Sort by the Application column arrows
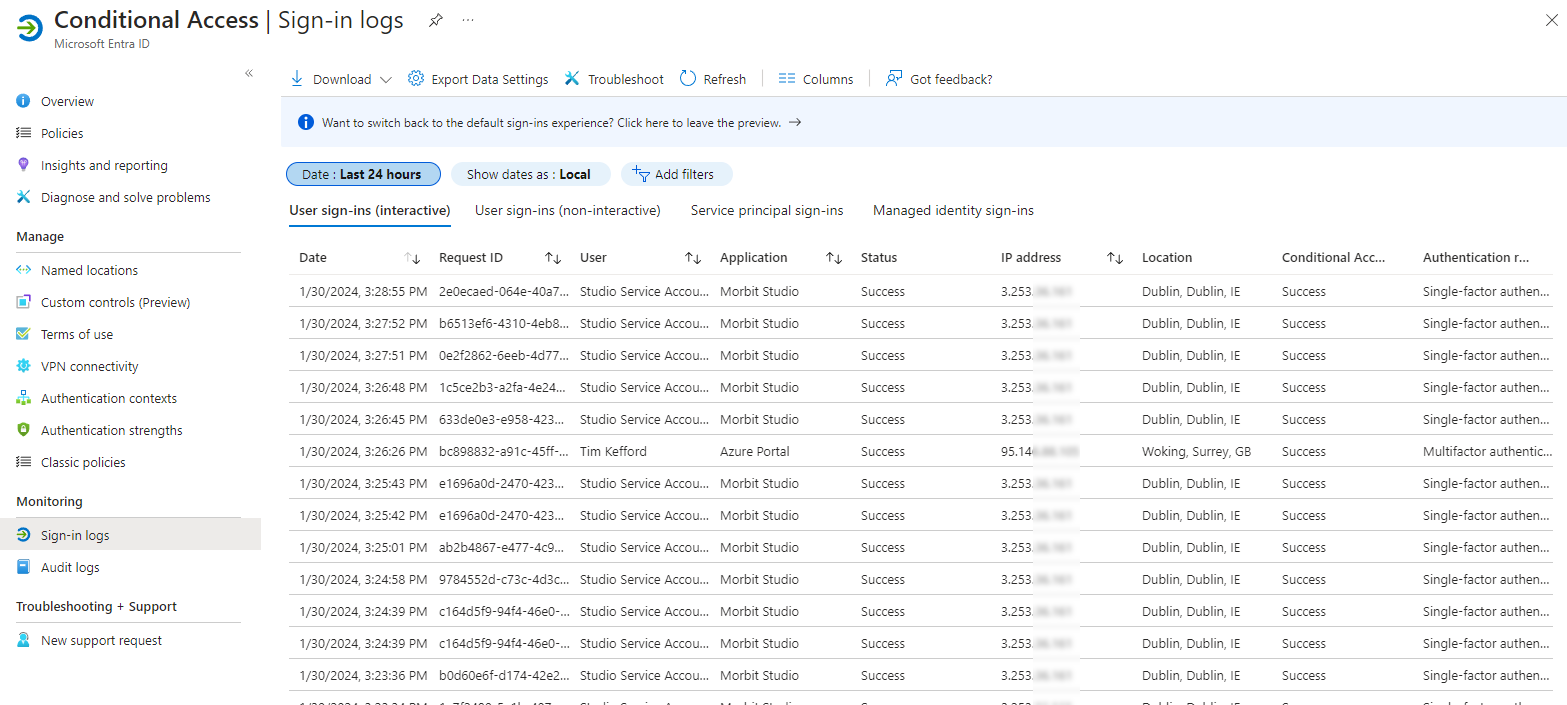 834,258
